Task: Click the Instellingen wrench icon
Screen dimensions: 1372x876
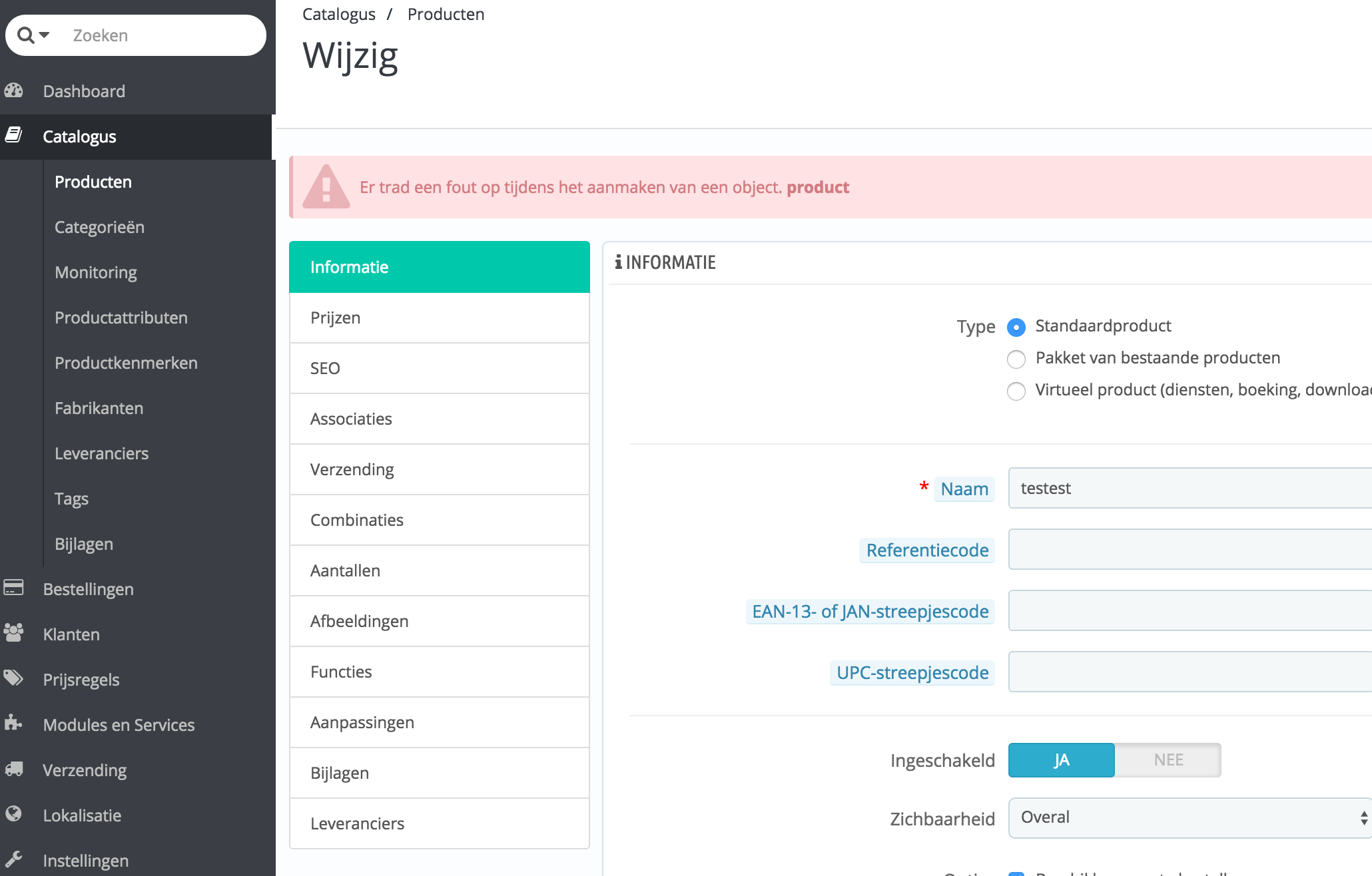Action: (13, 859)
